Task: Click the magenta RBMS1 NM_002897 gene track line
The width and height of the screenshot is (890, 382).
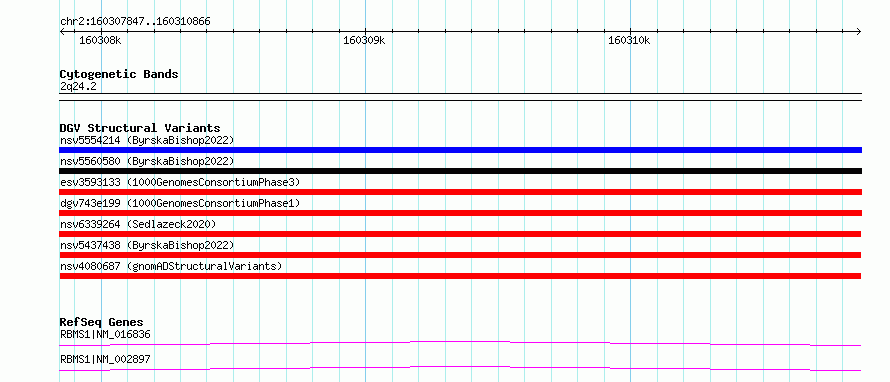Action: (x=460, y=368)
